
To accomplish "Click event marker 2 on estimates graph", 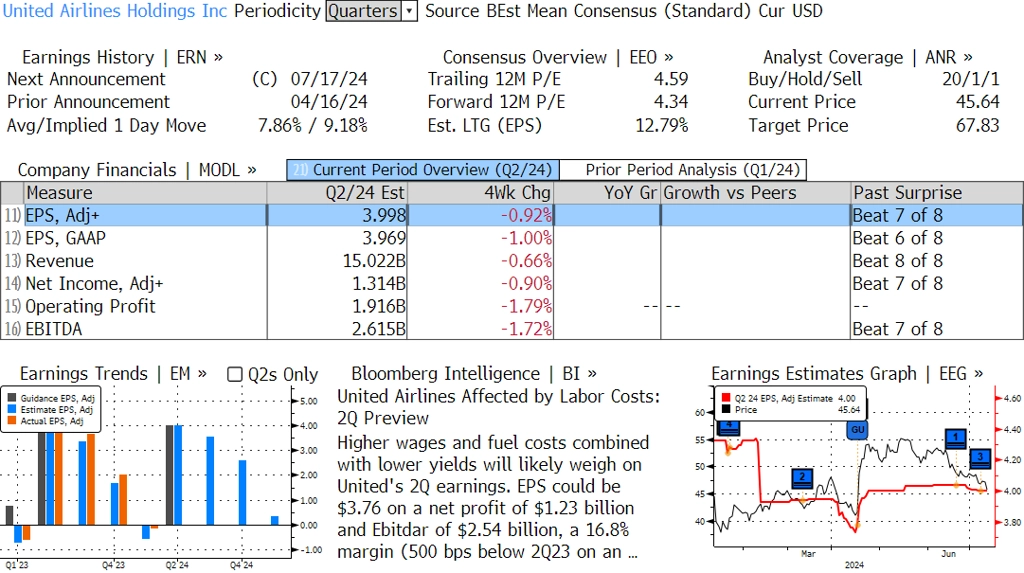I will 802,478.
